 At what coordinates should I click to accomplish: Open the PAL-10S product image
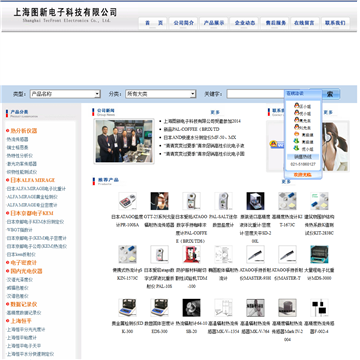159,254
